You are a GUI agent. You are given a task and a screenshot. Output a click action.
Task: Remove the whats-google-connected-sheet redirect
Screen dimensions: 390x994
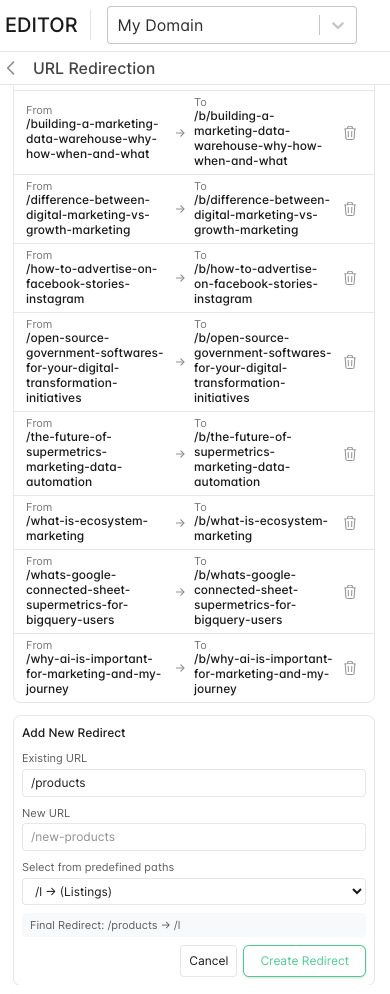(349, 592)
